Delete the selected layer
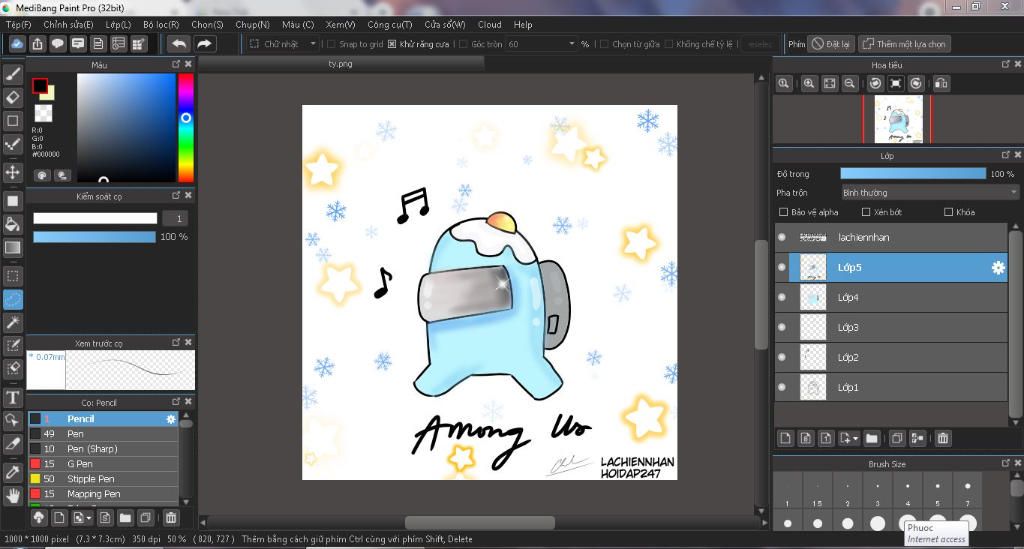Viewport: 1024px width, 549px height. click(942, 438)
